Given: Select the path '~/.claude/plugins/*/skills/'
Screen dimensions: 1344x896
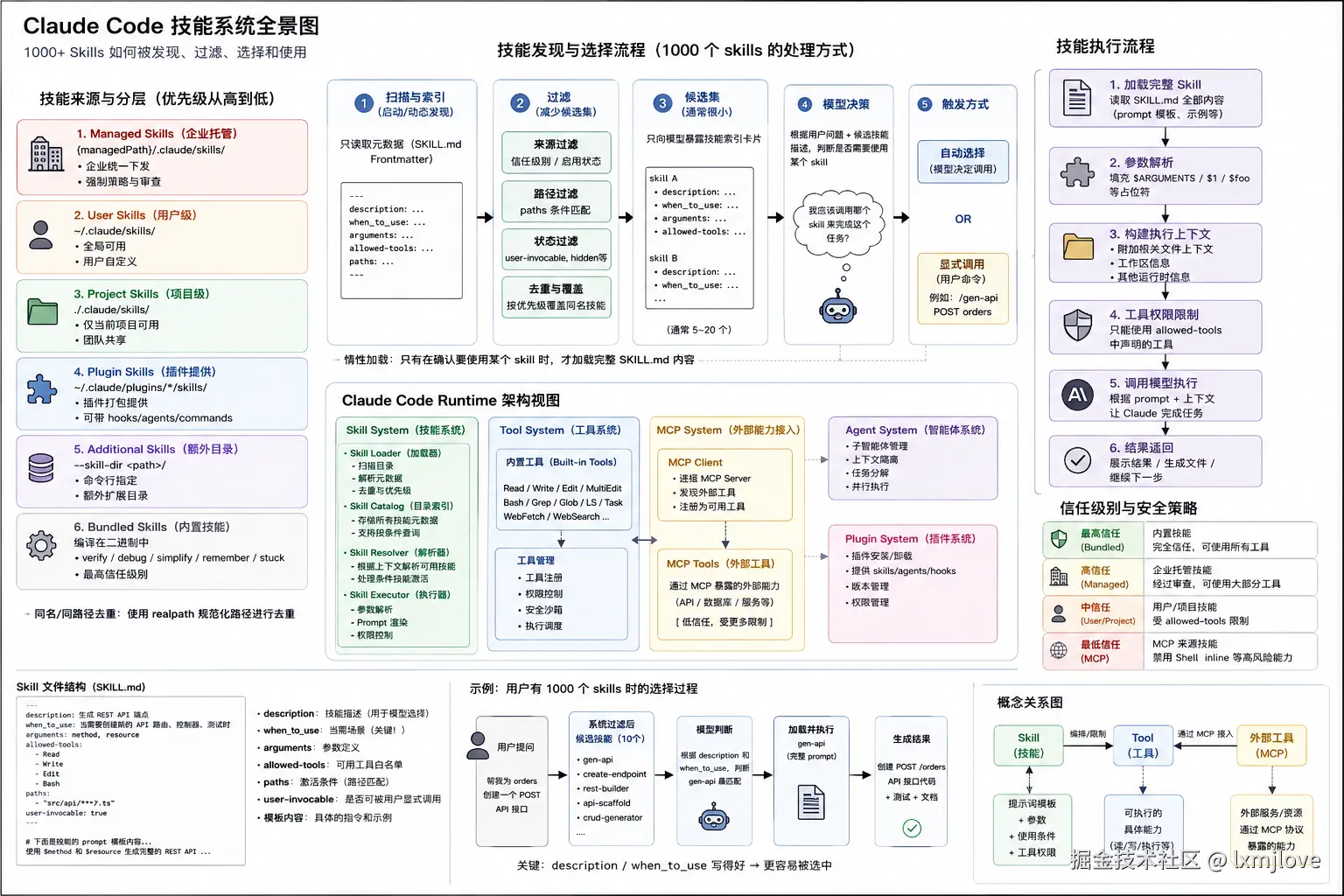Looking at the screenshot, I should (x=140, y=388).
